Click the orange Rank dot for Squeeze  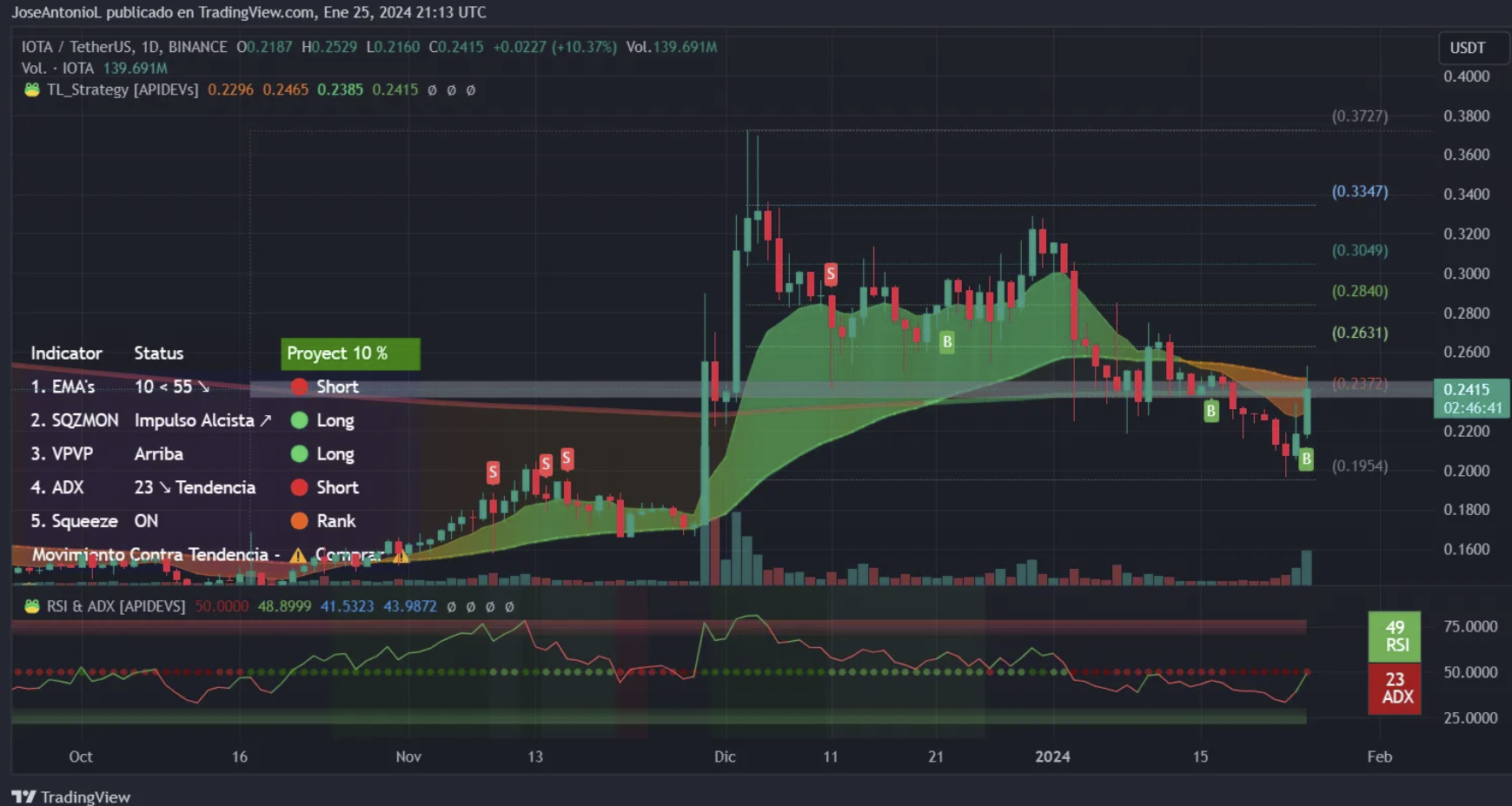pos(300,521)
